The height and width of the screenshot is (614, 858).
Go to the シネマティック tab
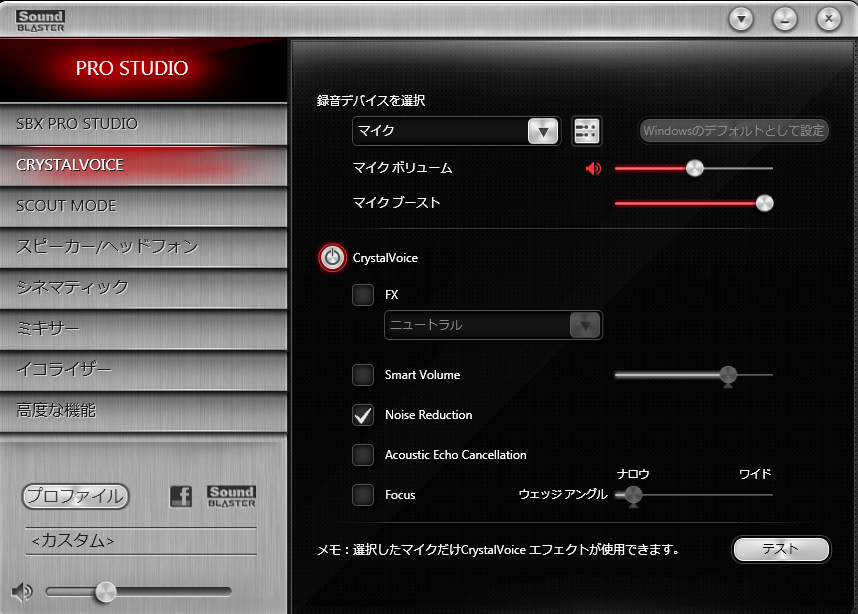(143, 288)
